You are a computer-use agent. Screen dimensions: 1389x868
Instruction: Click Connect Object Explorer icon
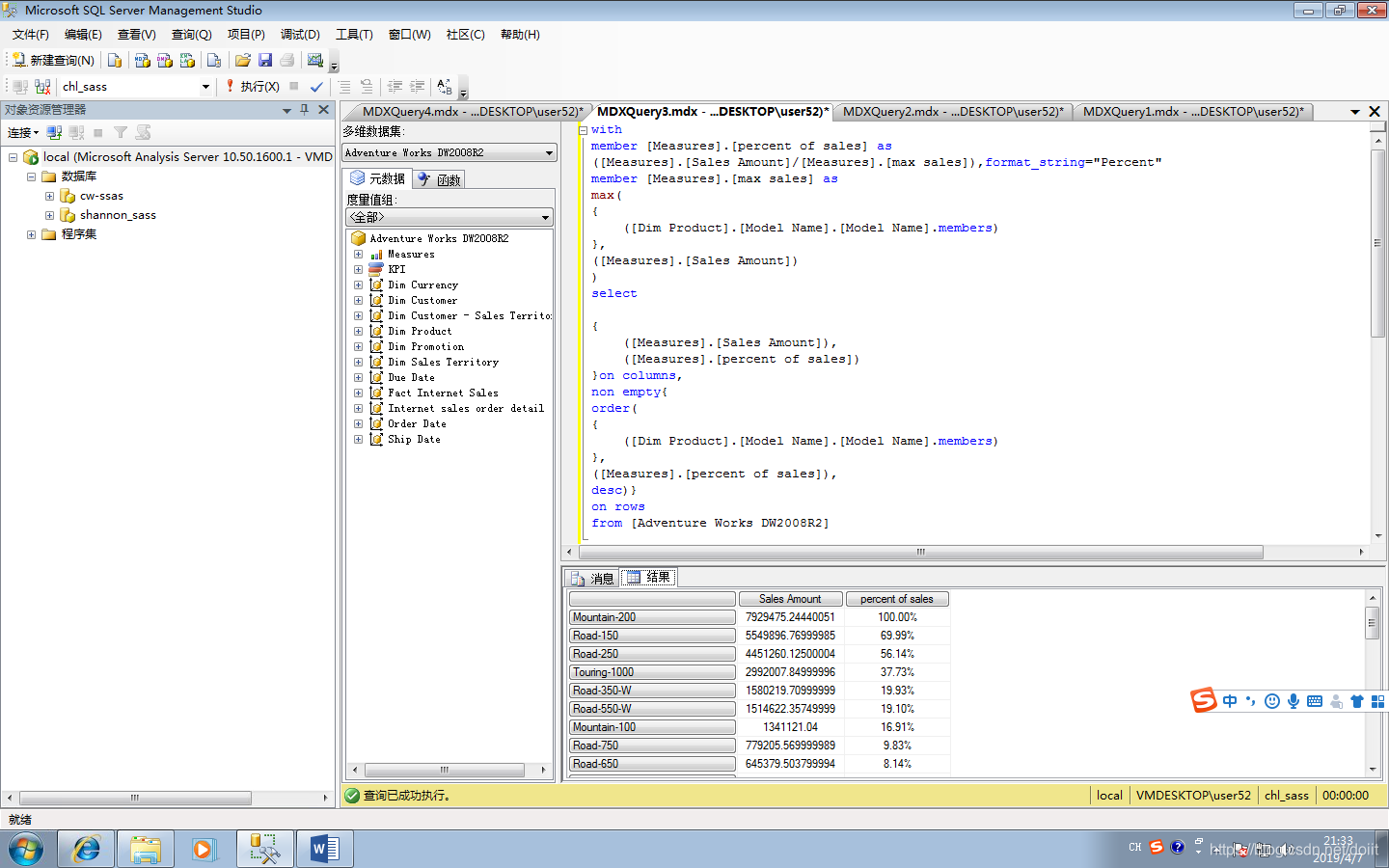tap(54, 132)
